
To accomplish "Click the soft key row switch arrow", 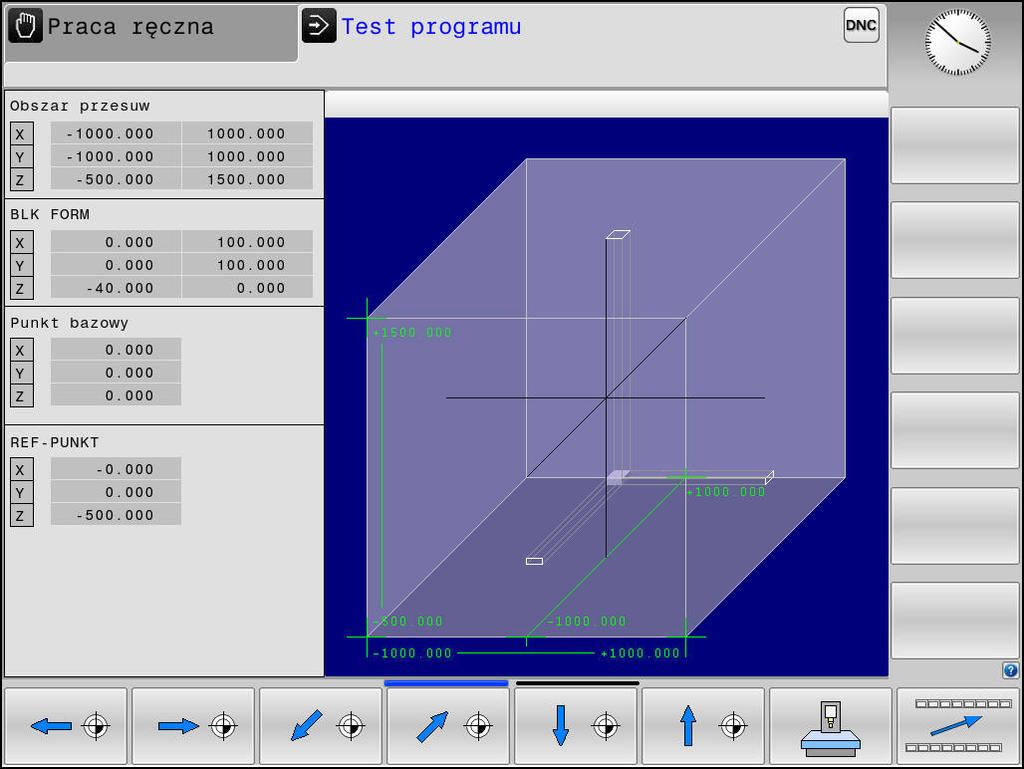I will click(x=958, y=725).
